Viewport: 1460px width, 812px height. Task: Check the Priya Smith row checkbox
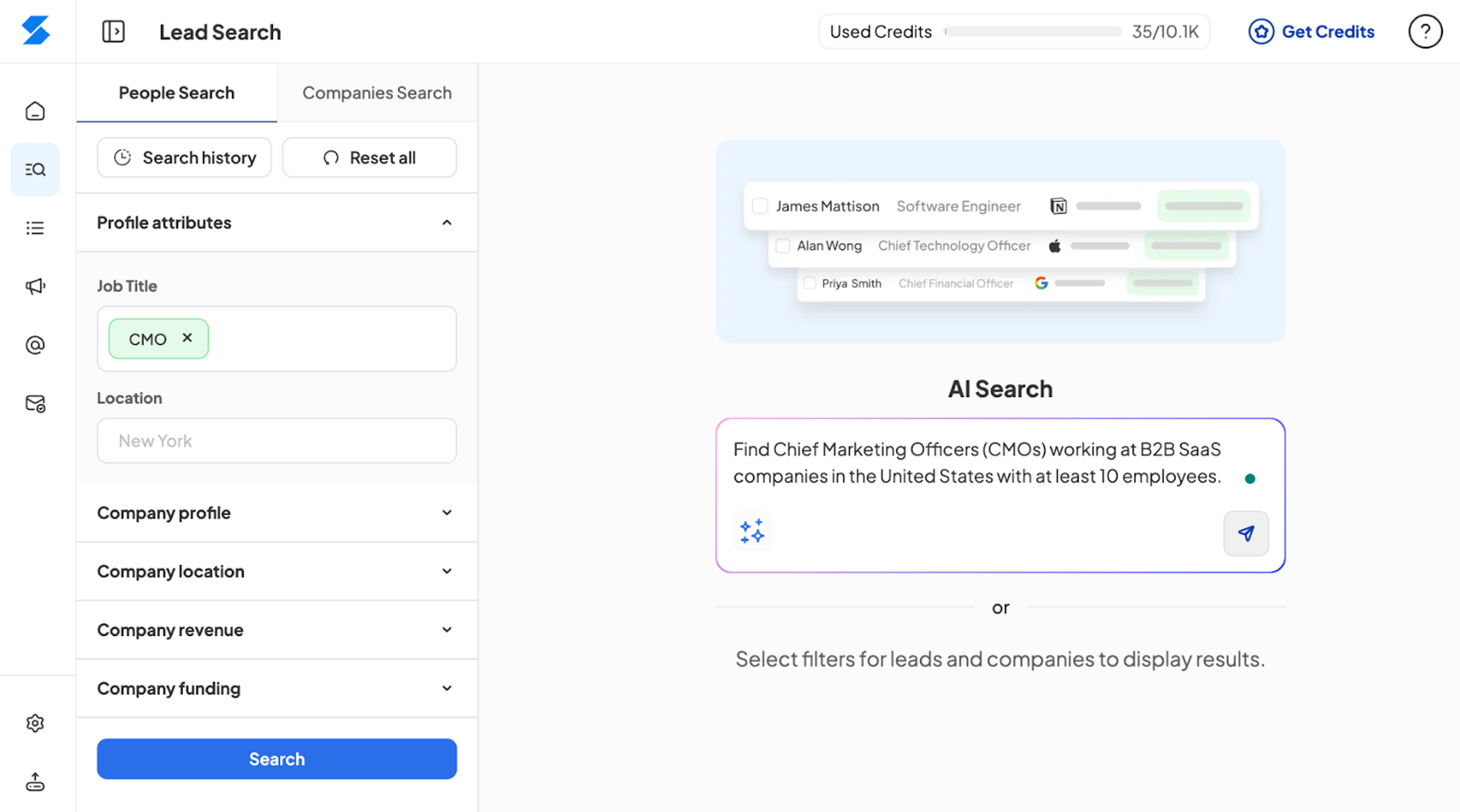click(x=810, y=283)
